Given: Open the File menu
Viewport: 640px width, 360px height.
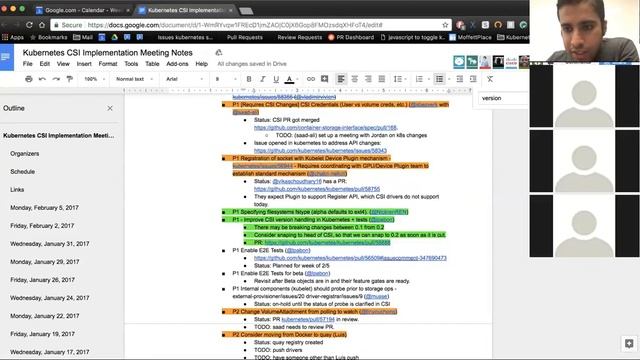Looking at the screenshot, I should (x=27, y=64).
